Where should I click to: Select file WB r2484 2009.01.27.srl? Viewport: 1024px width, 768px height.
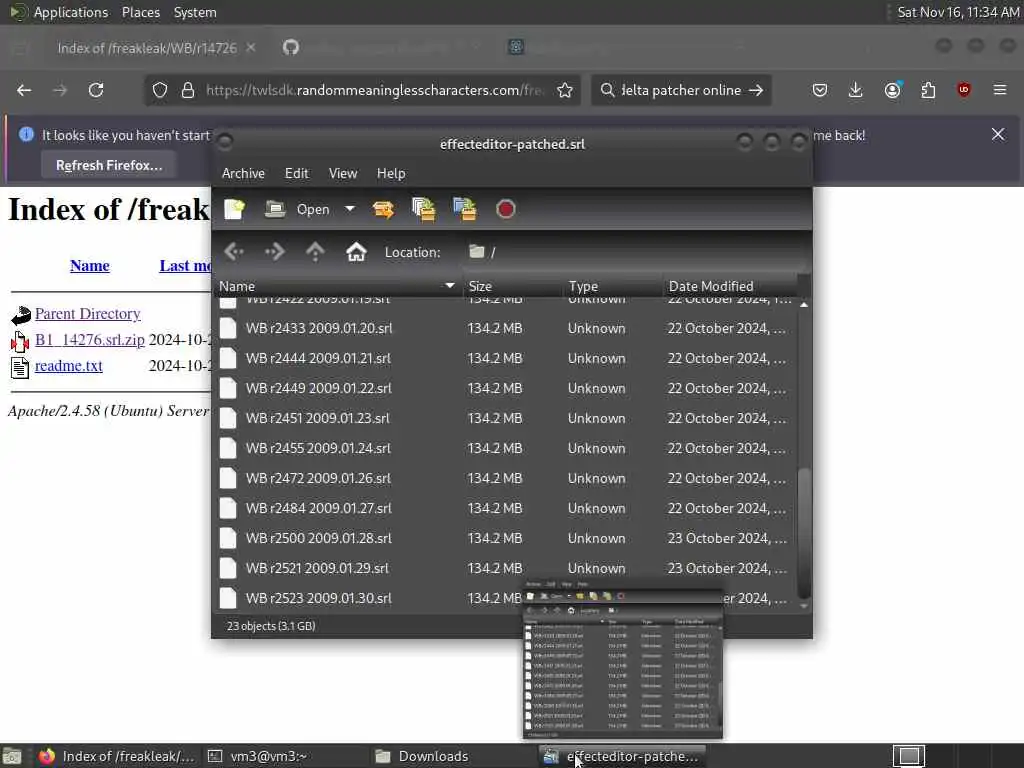[504, 508]
